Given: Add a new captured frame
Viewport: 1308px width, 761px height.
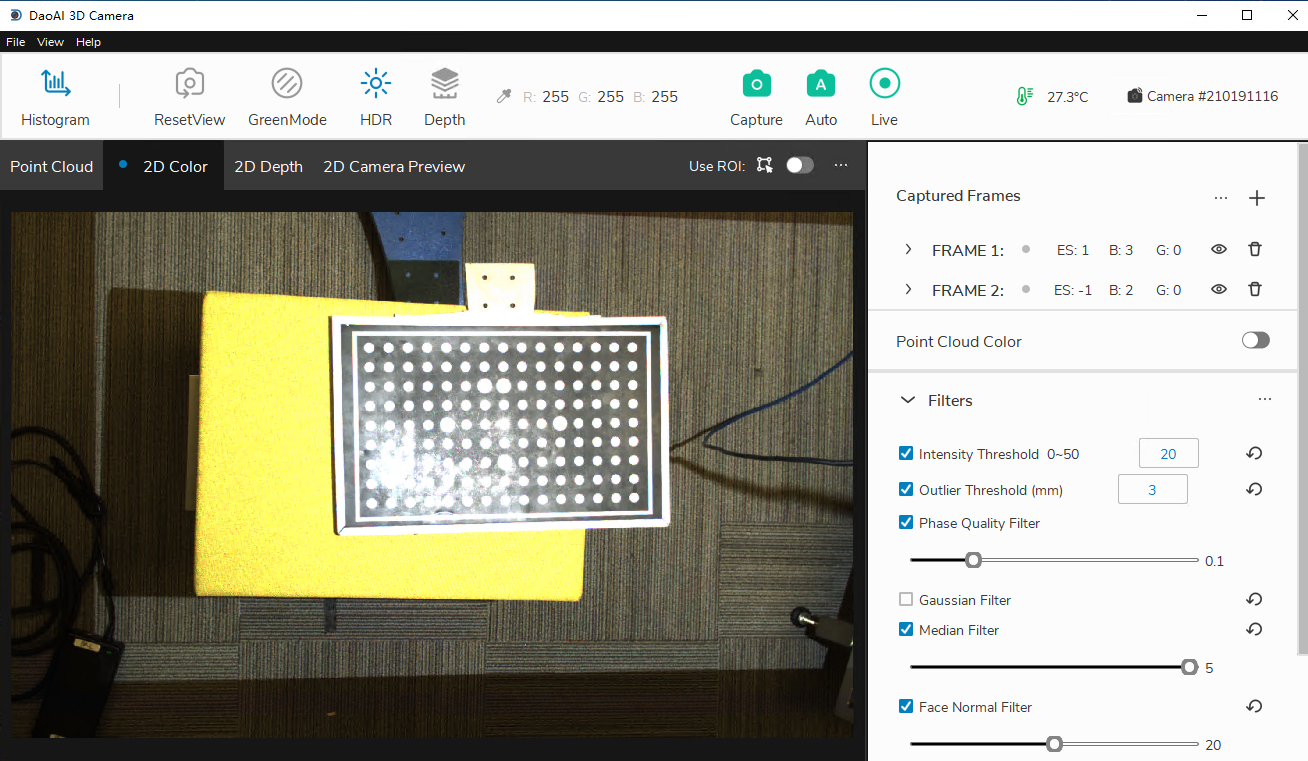Looking at the screenshot, I should pyautogui.click(x=1257, y=198).
